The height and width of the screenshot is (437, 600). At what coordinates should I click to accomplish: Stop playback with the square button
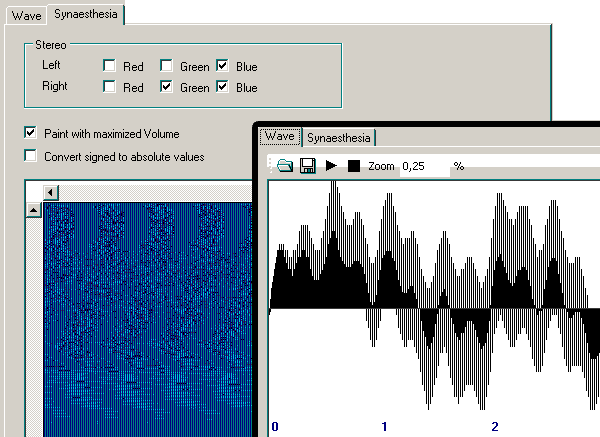click(354, 166)
